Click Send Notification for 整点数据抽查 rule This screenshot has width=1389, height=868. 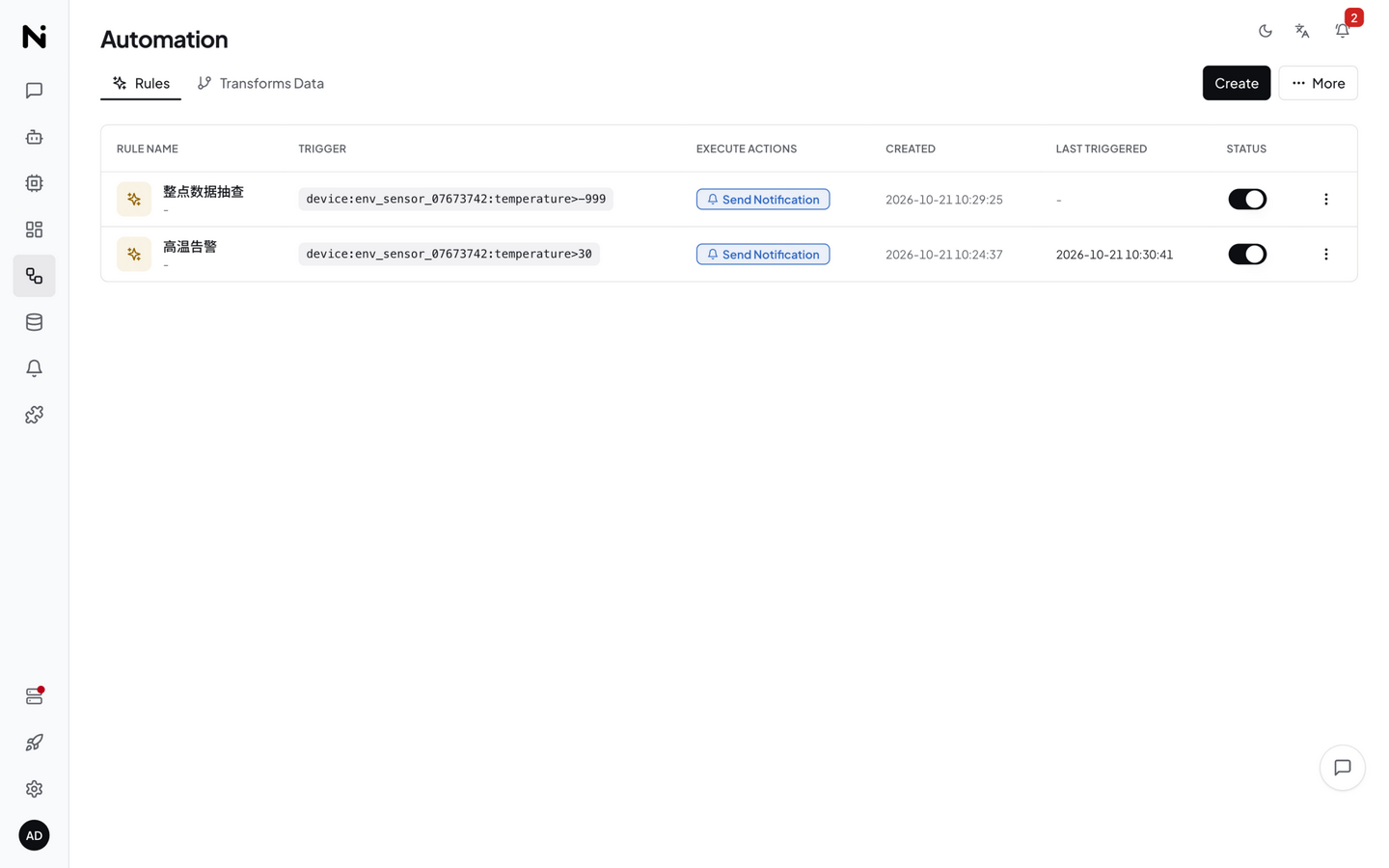click(x=763, y=200)
